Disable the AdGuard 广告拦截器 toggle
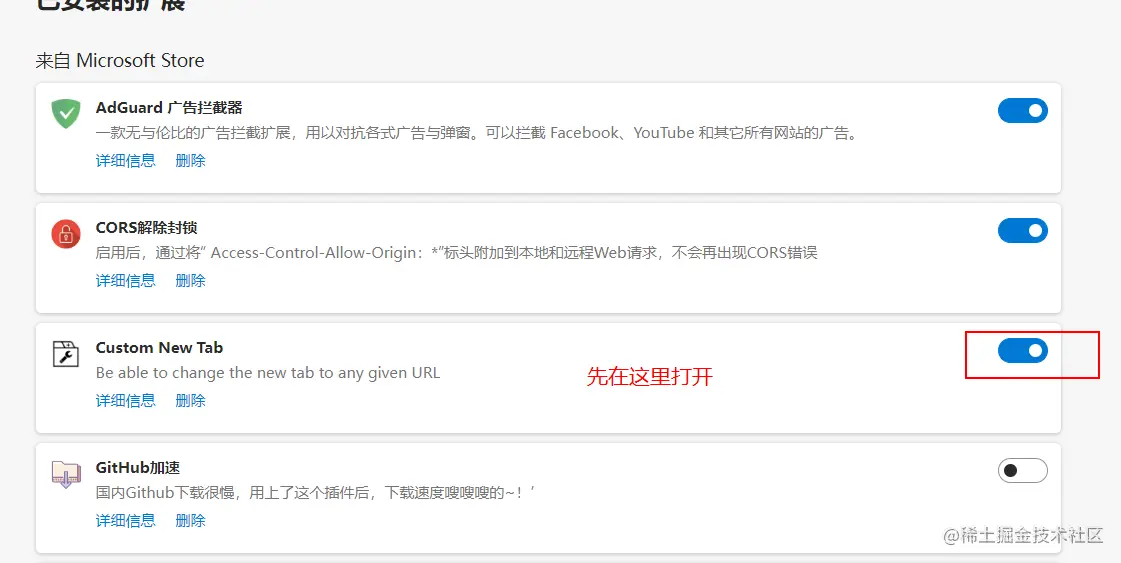The image size is (1121, 563). coord(1022,111)
